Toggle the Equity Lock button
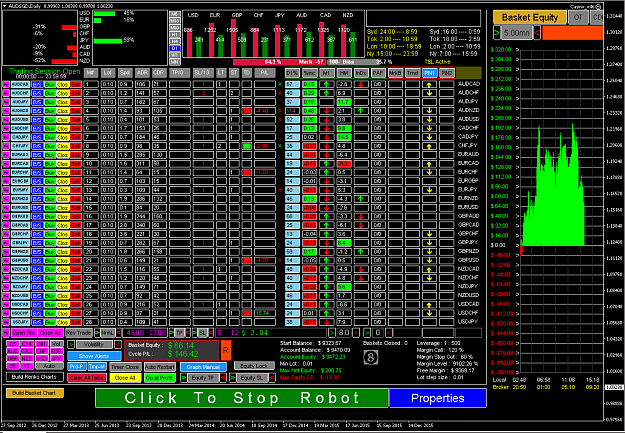This screenshot has width=625, height=433. tap(254, 366)
